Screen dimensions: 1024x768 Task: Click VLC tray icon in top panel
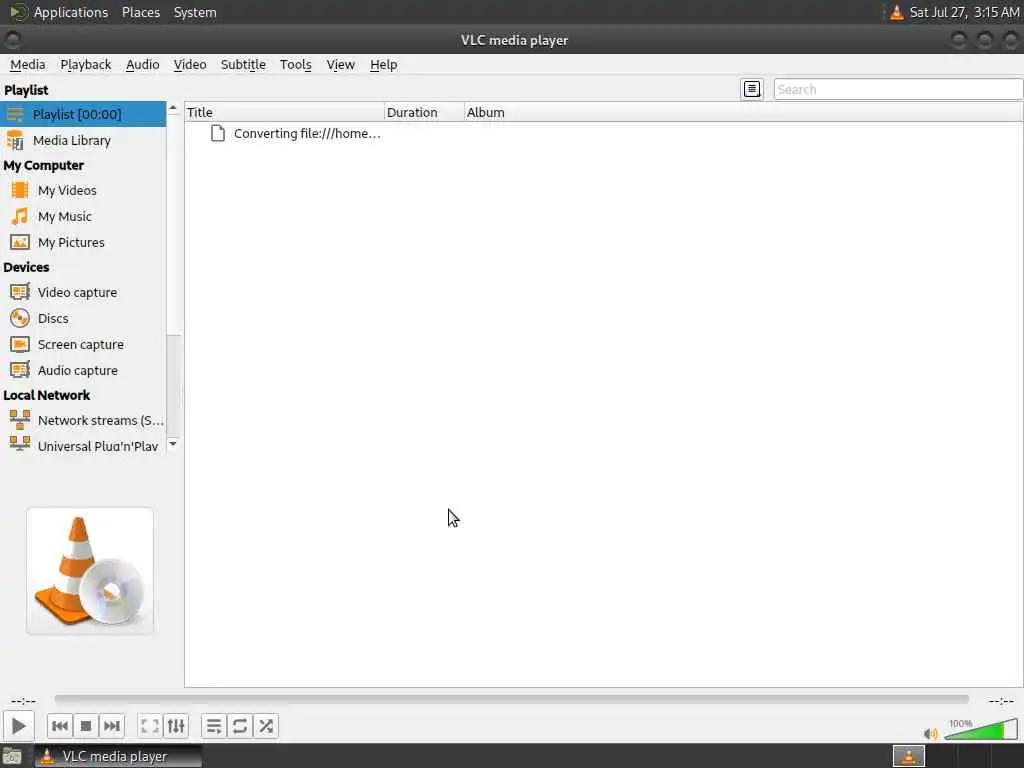(897, 12)
